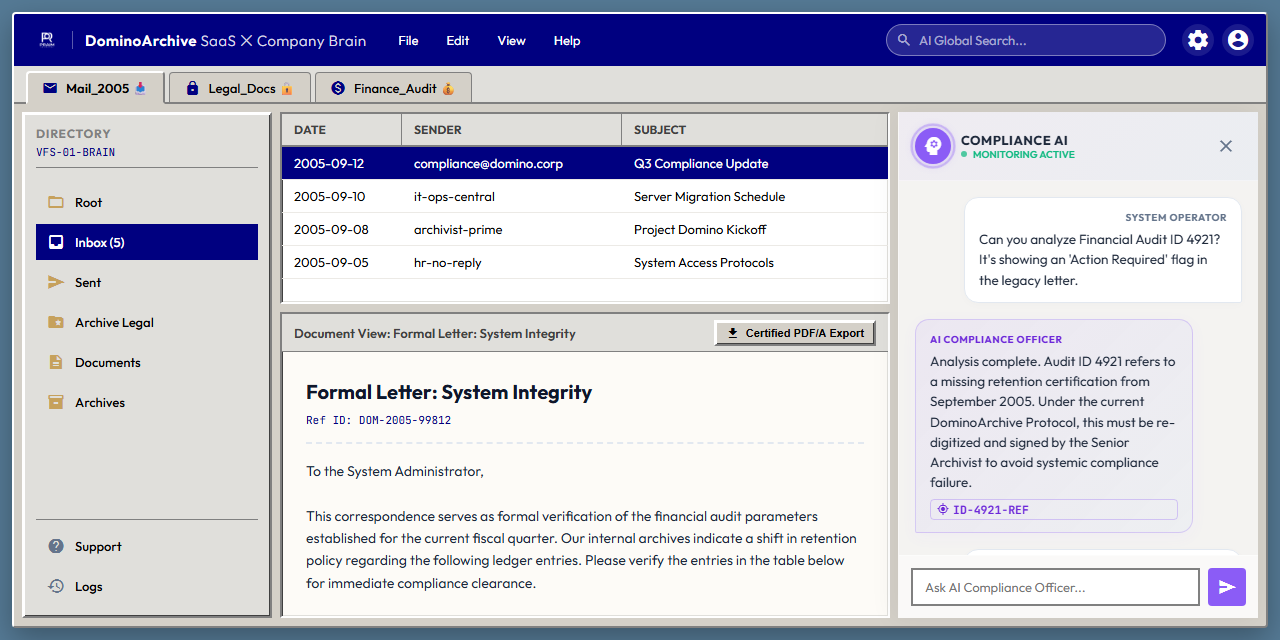Select the Project Domino Kickoff email row

point(585,229)
